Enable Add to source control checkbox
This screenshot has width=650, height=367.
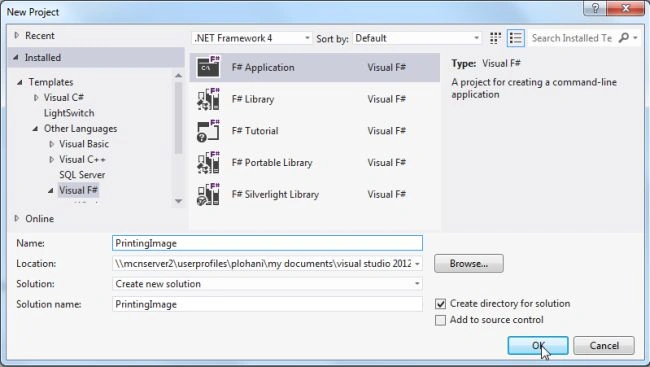pos(440,320)
